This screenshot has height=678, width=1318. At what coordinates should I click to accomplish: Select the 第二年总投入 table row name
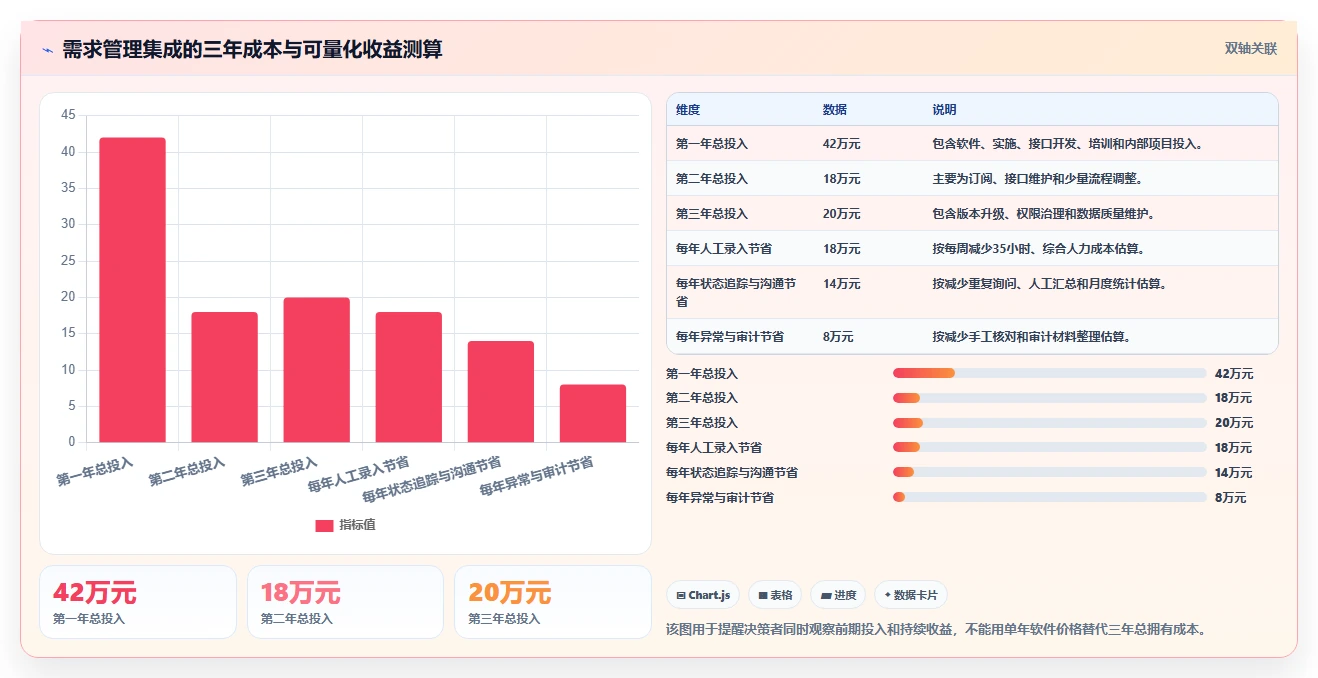pyautogui.click(x=712, y=179)
